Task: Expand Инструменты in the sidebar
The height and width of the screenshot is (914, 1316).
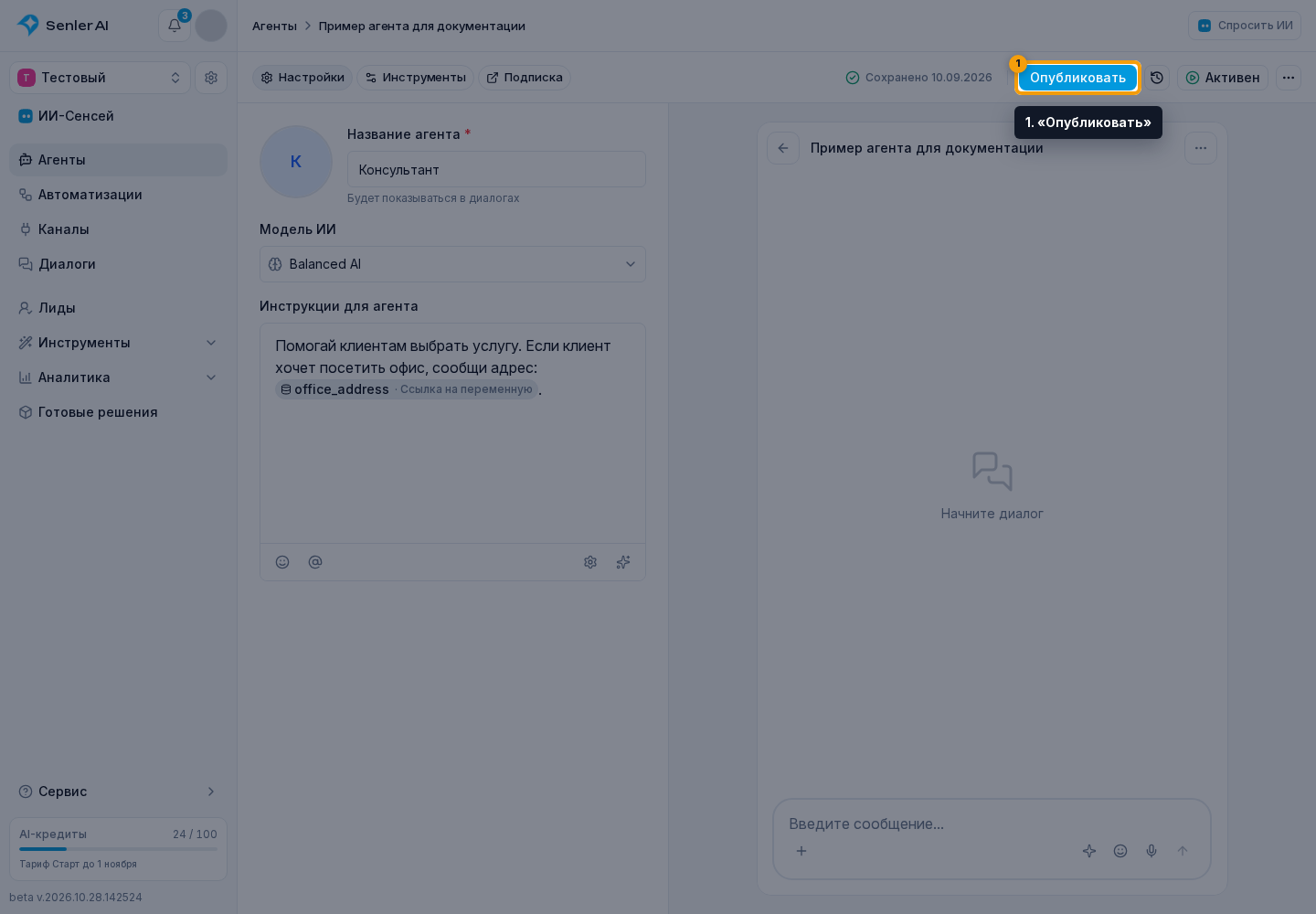Action: pos(119,343)
